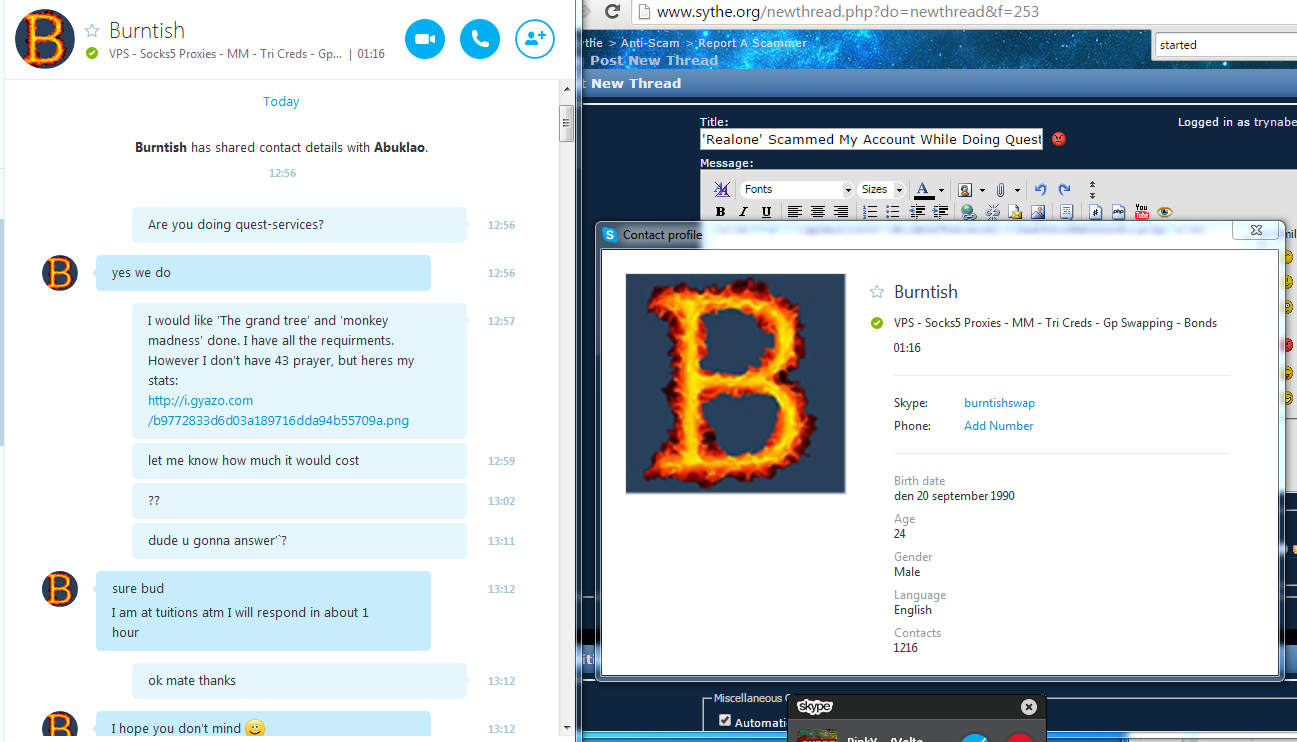The height and width of the screenshot is (742, 1297).
Task: Click the Add Number phone link
Action: tap(999, 426)
